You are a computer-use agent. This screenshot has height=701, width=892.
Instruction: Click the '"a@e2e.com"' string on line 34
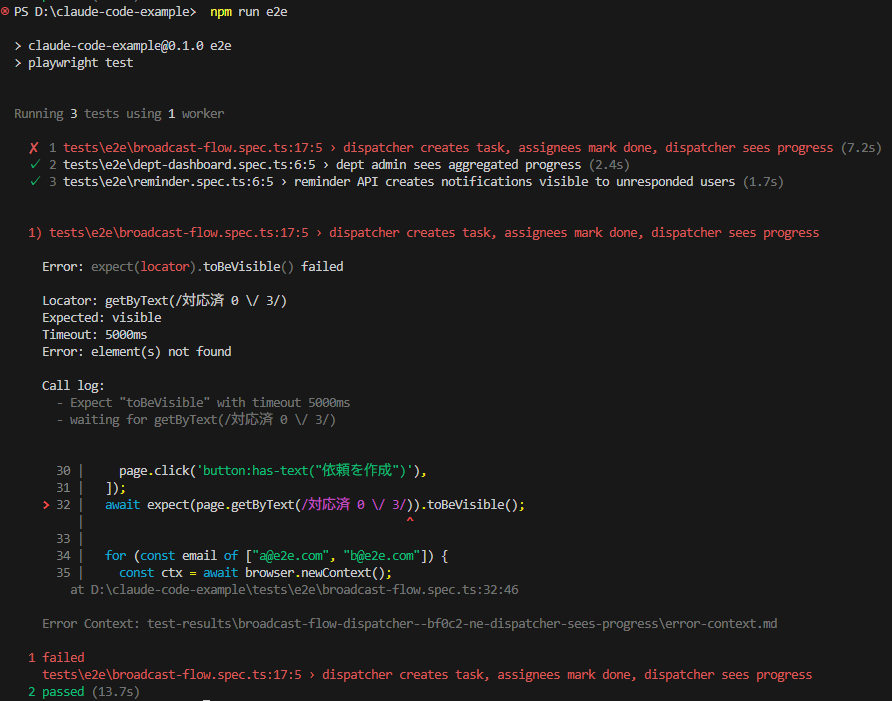291,556
